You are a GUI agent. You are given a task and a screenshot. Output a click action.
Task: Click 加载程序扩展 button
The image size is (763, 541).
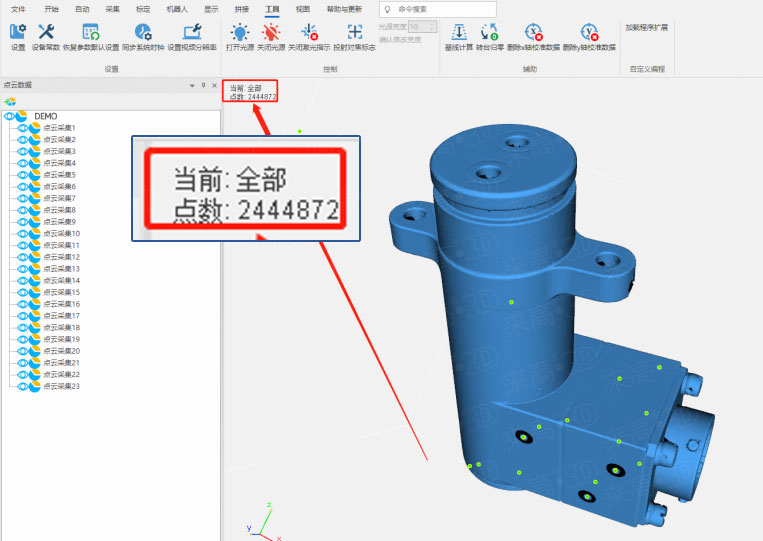pos(646,28)
